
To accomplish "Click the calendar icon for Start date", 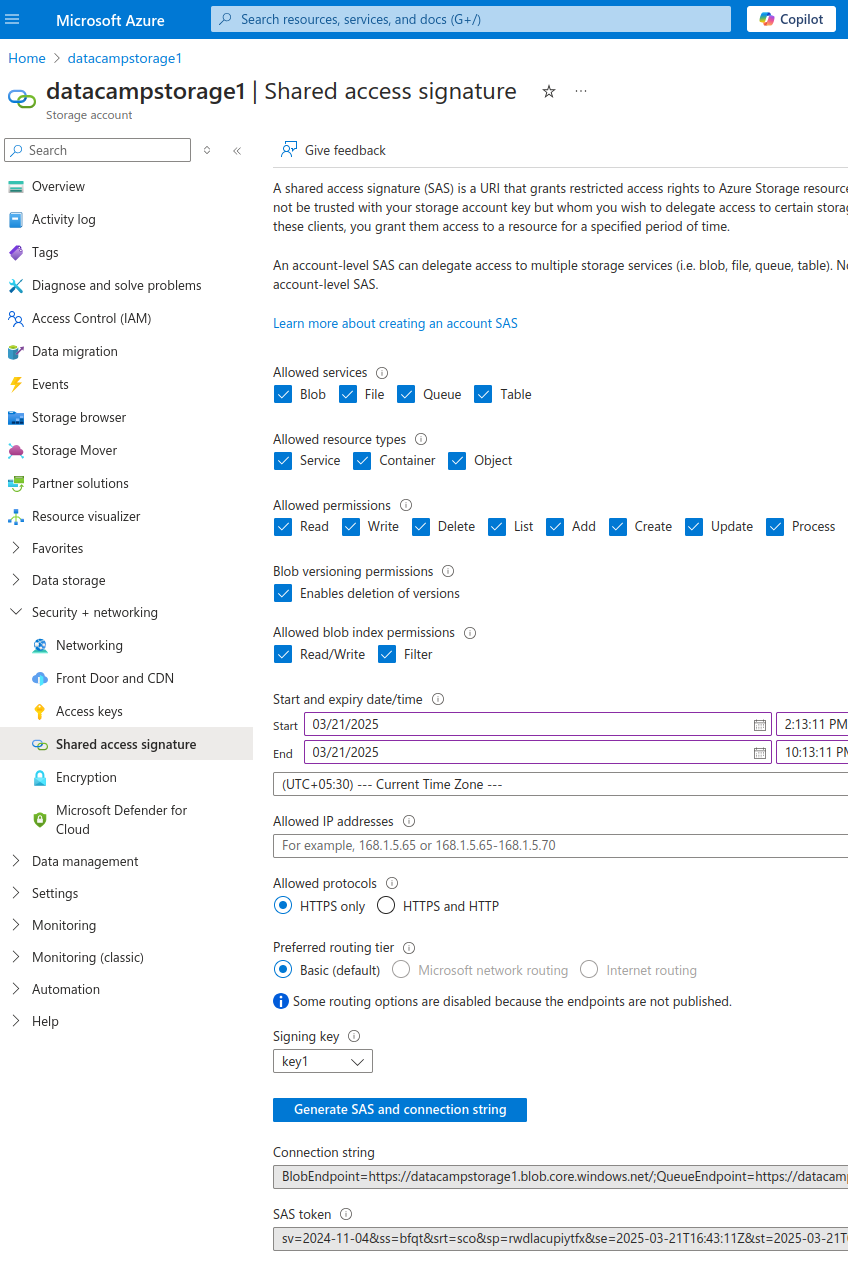I will (759, 725).
